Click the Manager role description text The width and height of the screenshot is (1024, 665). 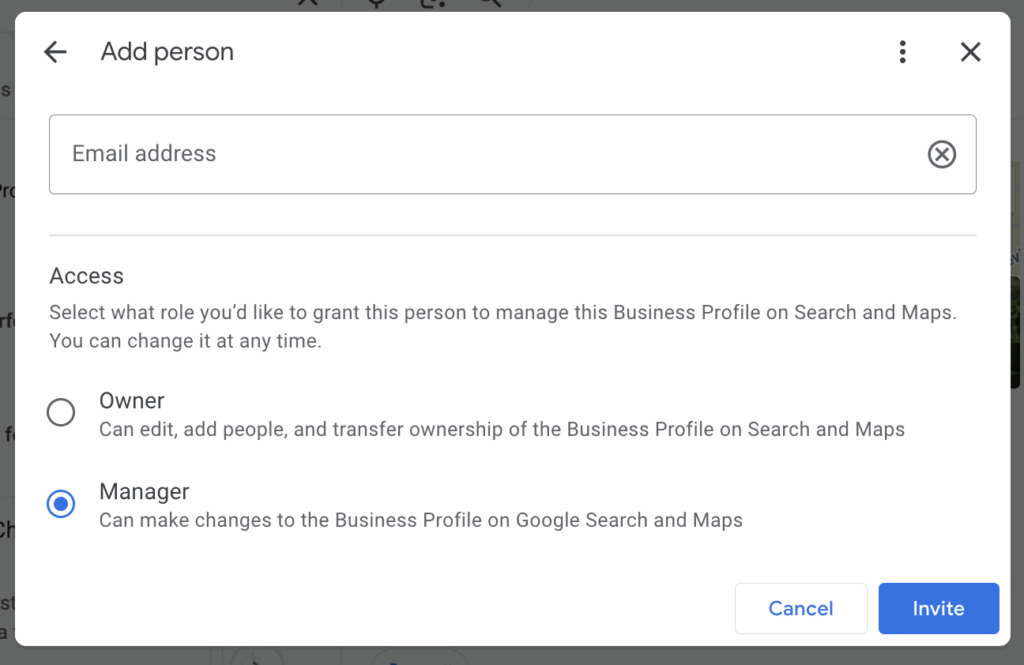[x=420, y=520]
